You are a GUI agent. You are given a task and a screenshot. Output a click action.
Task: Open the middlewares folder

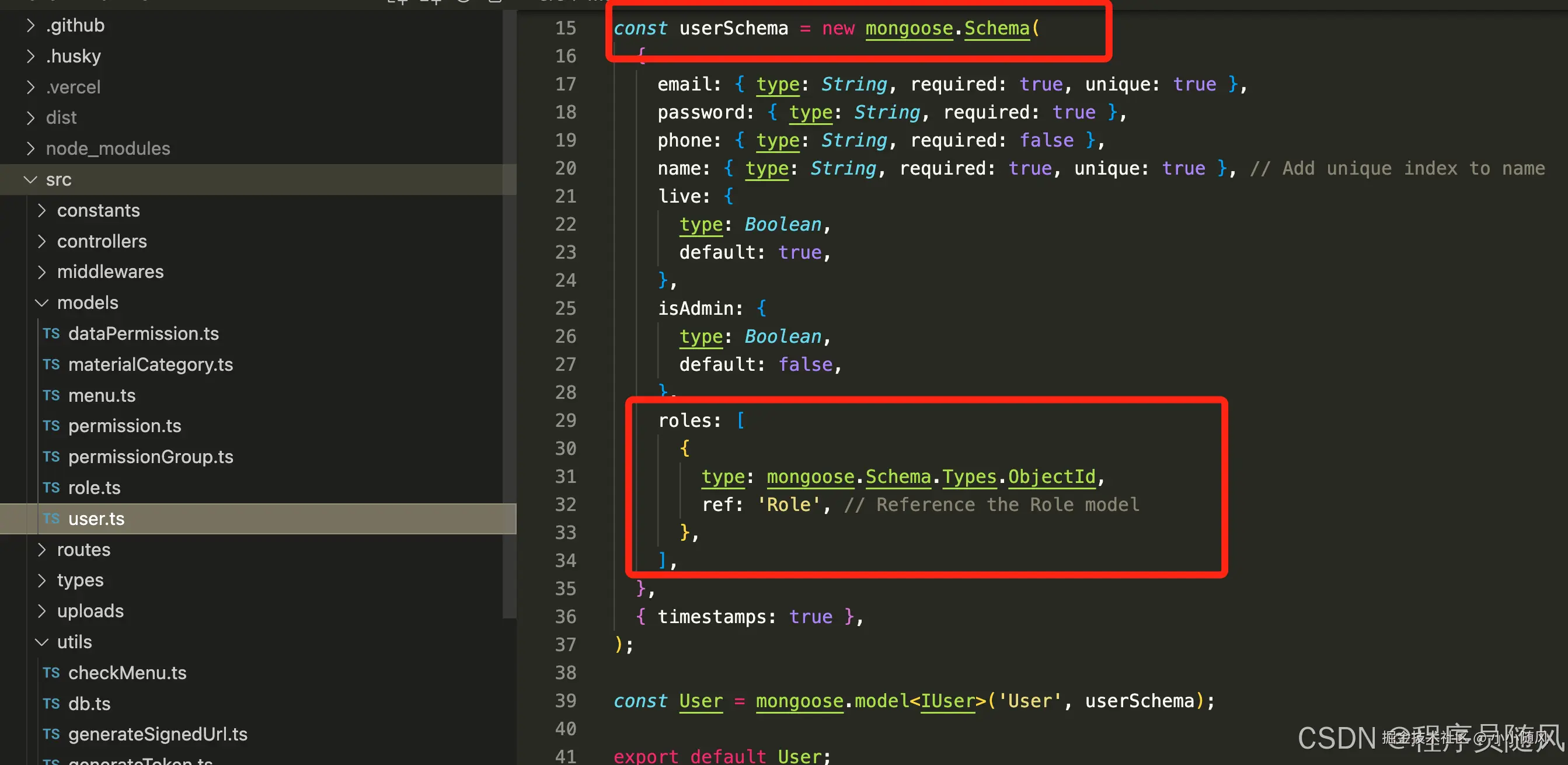coord(110,272)
